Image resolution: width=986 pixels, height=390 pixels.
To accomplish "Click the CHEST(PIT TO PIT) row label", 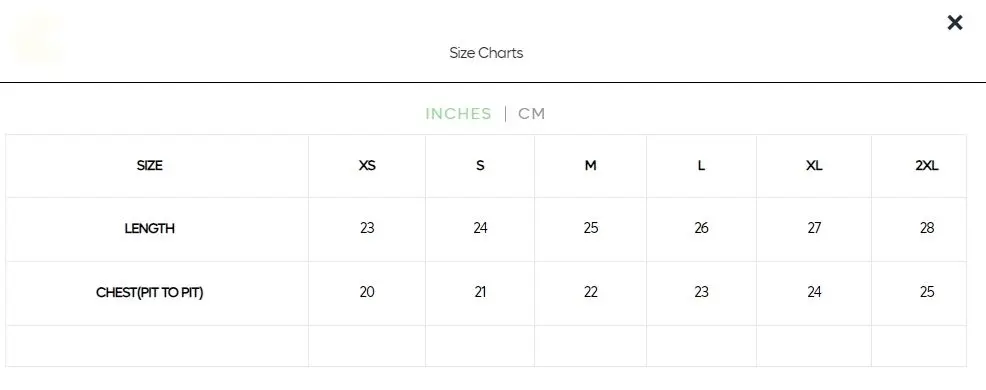I will tap(150, 292).
